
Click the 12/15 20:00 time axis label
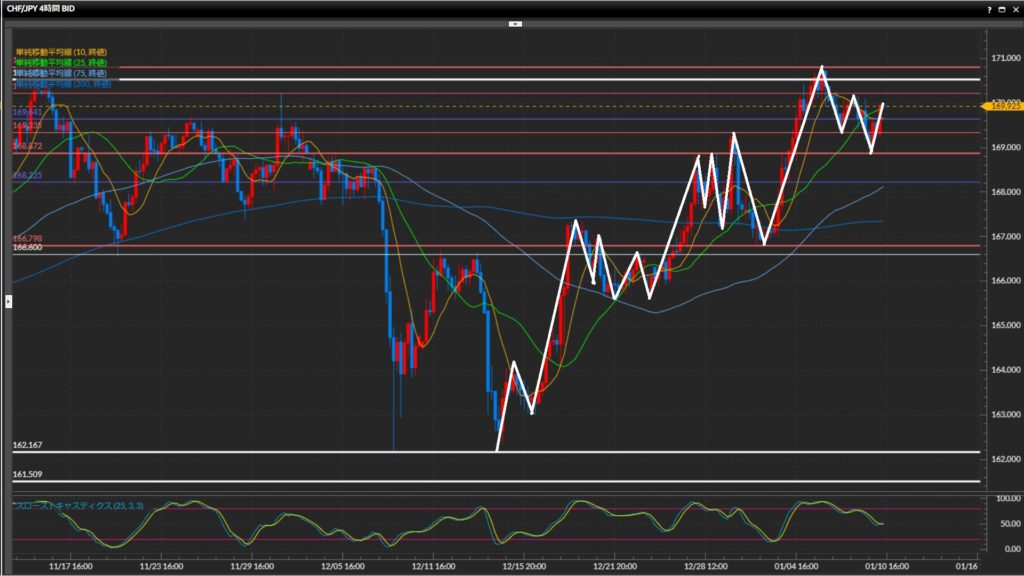coord(522,565)
